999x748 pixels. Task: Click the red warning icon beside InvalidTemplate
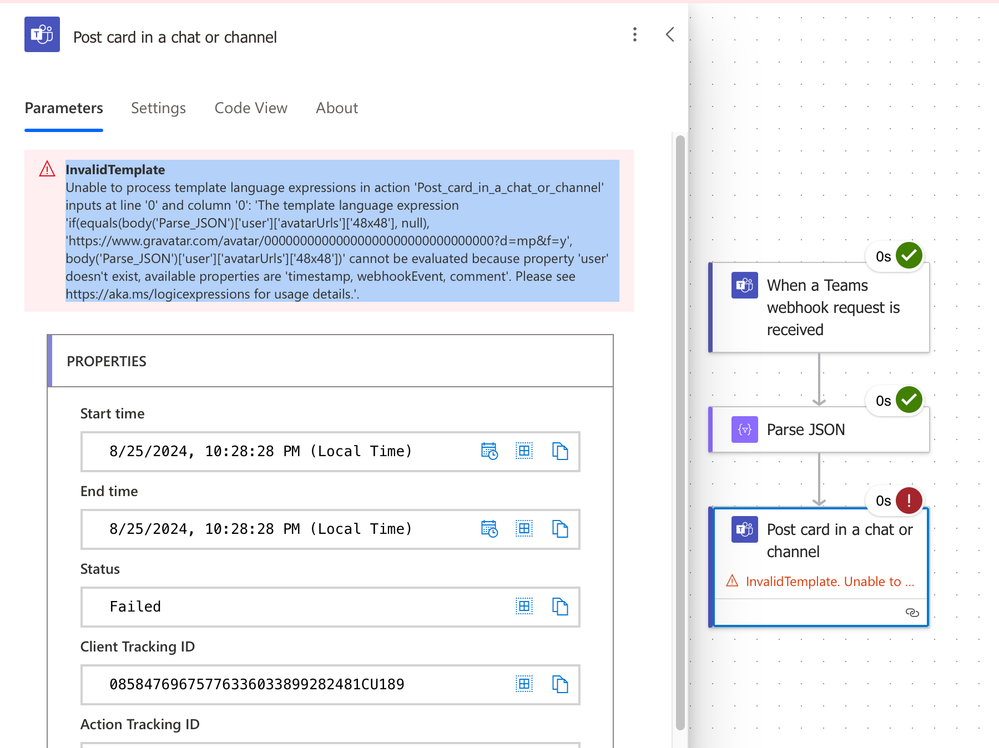[47, 169]
